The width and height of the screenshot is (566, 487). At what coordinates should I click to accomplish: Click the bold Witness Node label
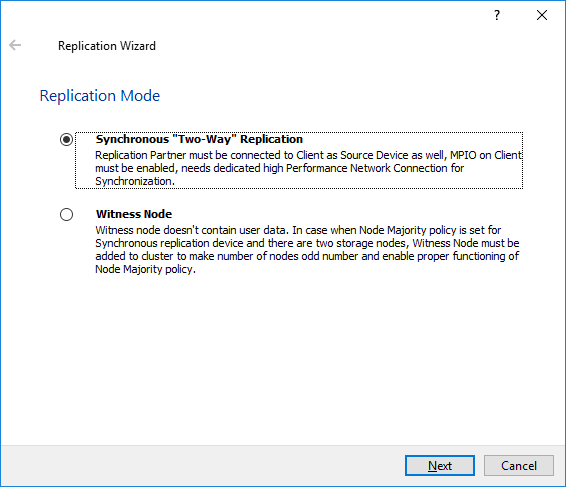134,214
